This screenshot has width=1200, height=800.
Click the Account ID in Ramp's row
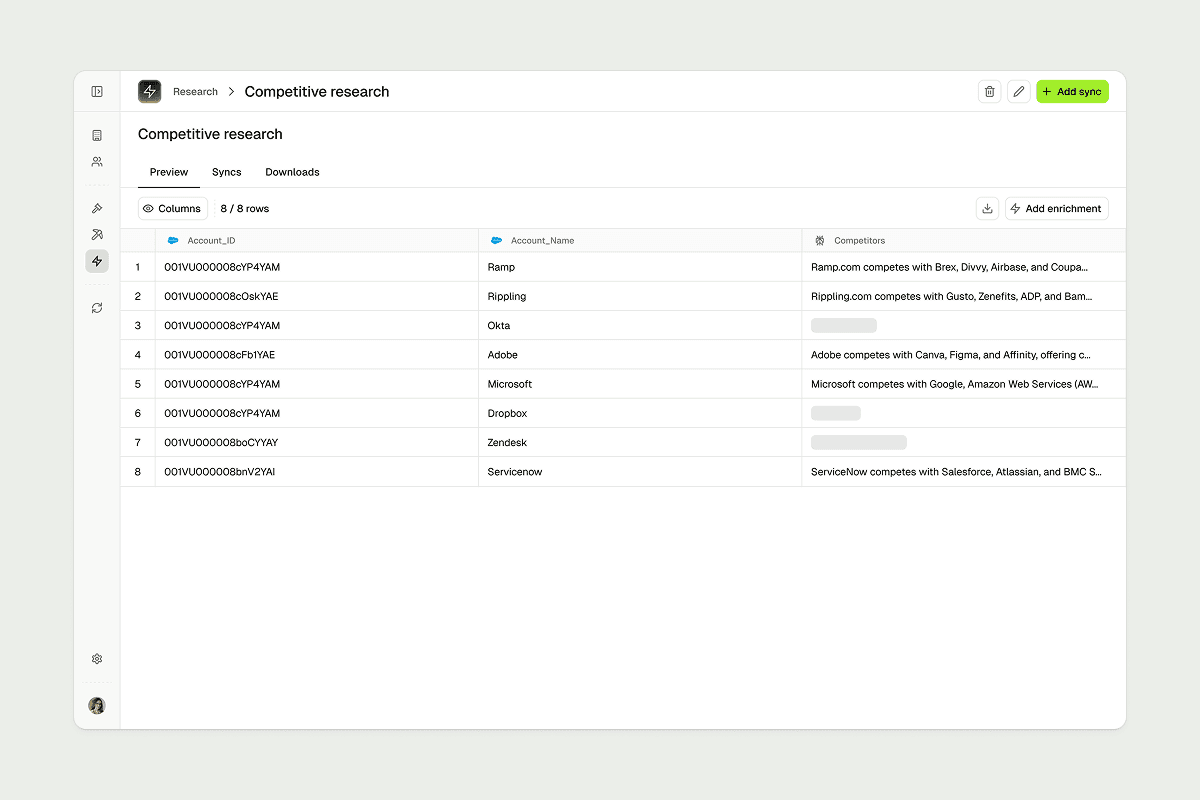coord(222,267)
